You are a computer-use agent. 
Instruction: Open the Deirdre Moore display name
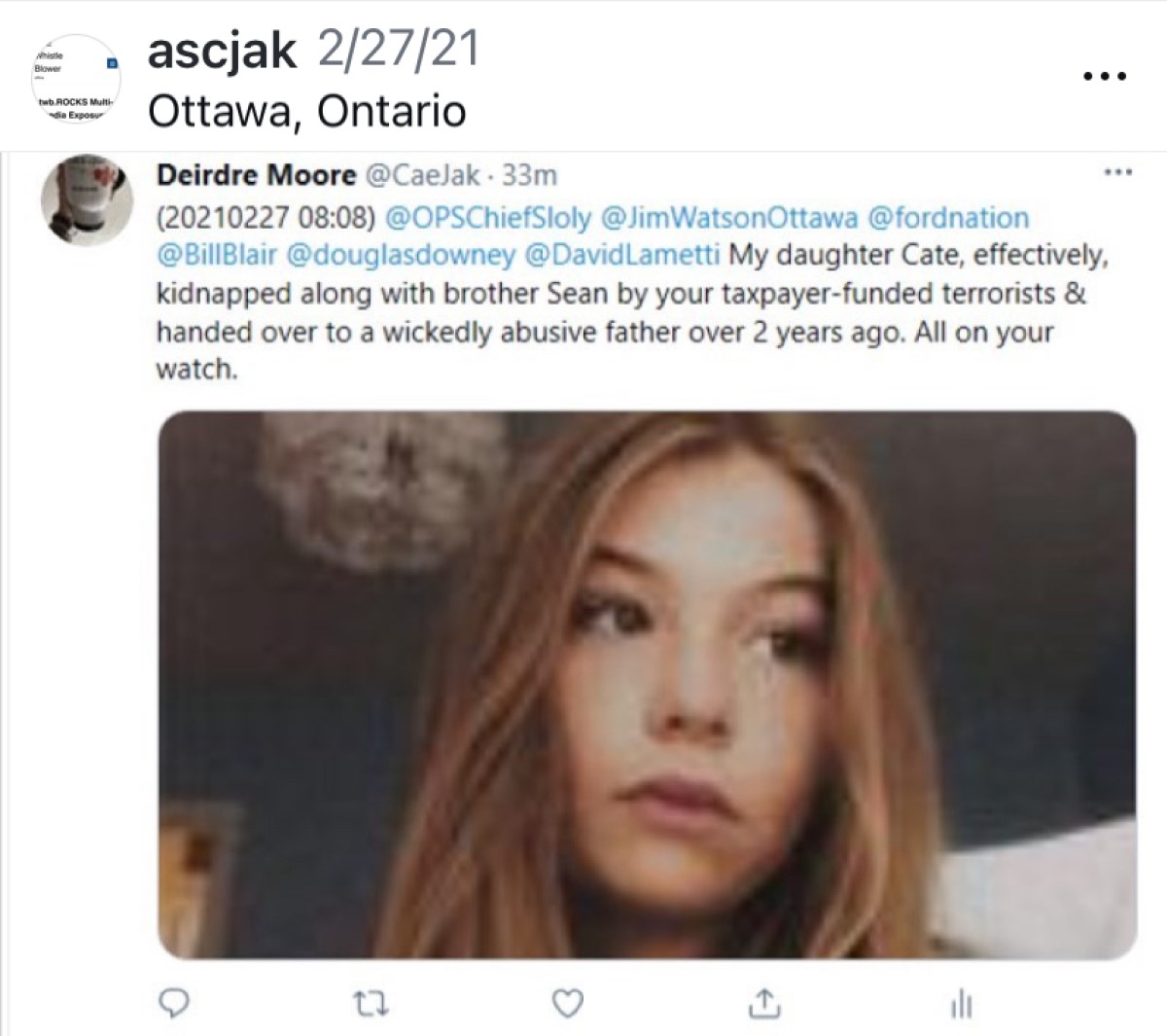257,175
